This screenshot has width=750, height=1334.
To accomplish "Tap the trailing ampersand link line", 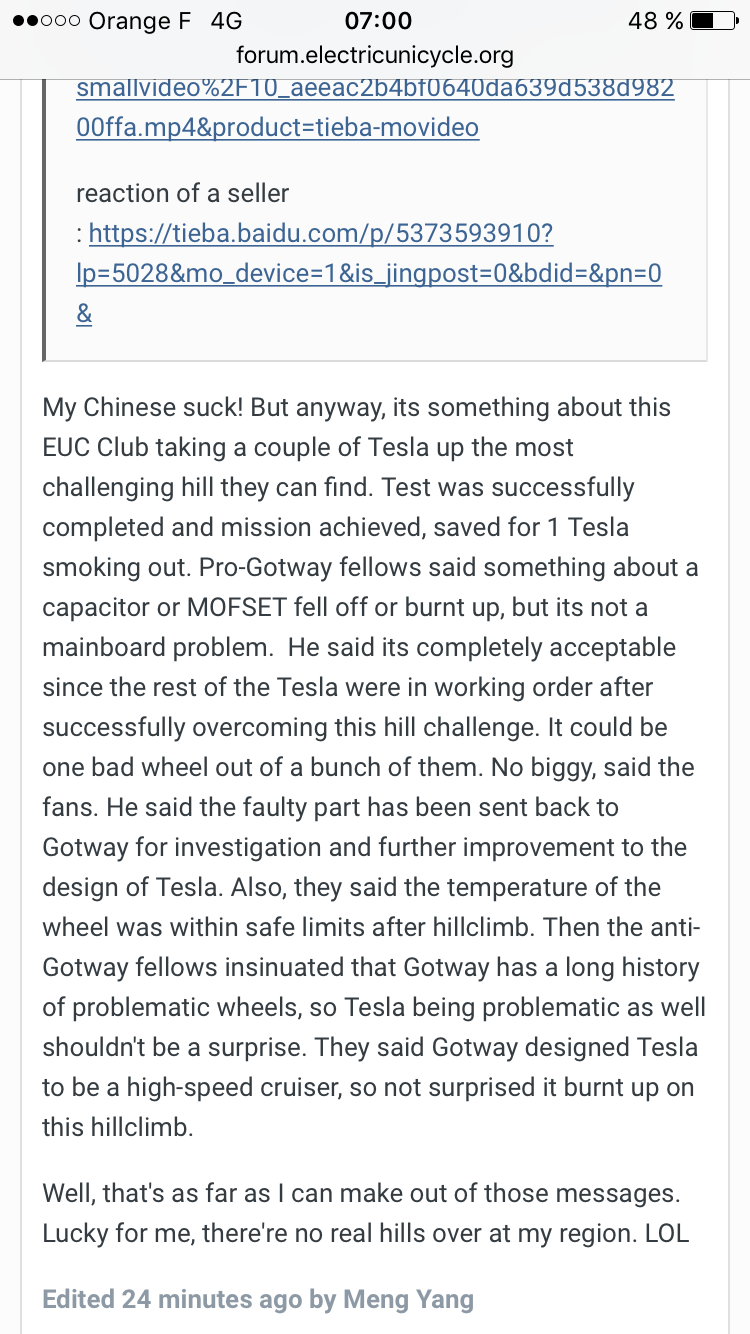I will [x=84, y=314].
